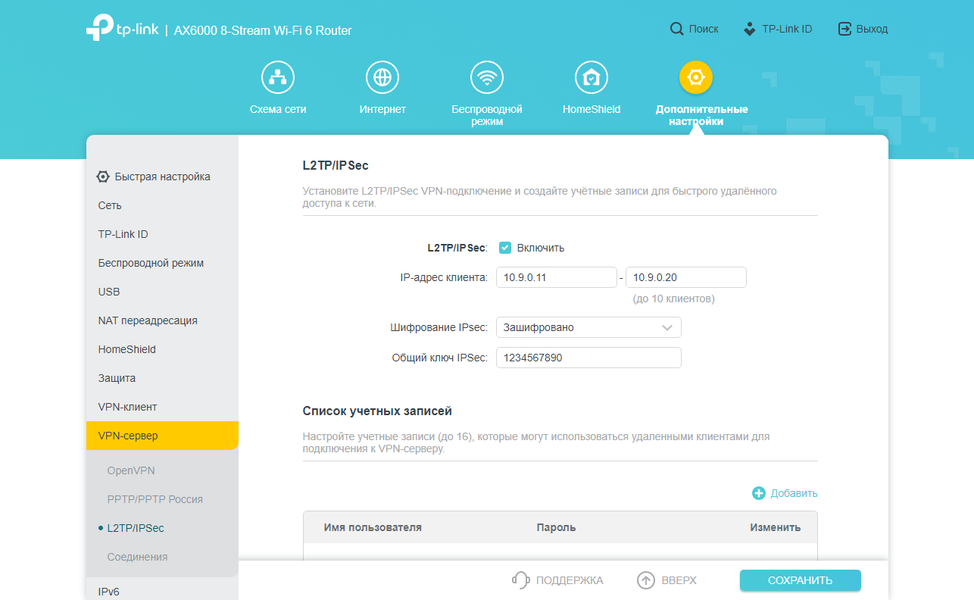Uncheck the L2TP/IPSec Включить checkbox
The width and height of the screenshot is (974, 600).
tap(505, 248)
